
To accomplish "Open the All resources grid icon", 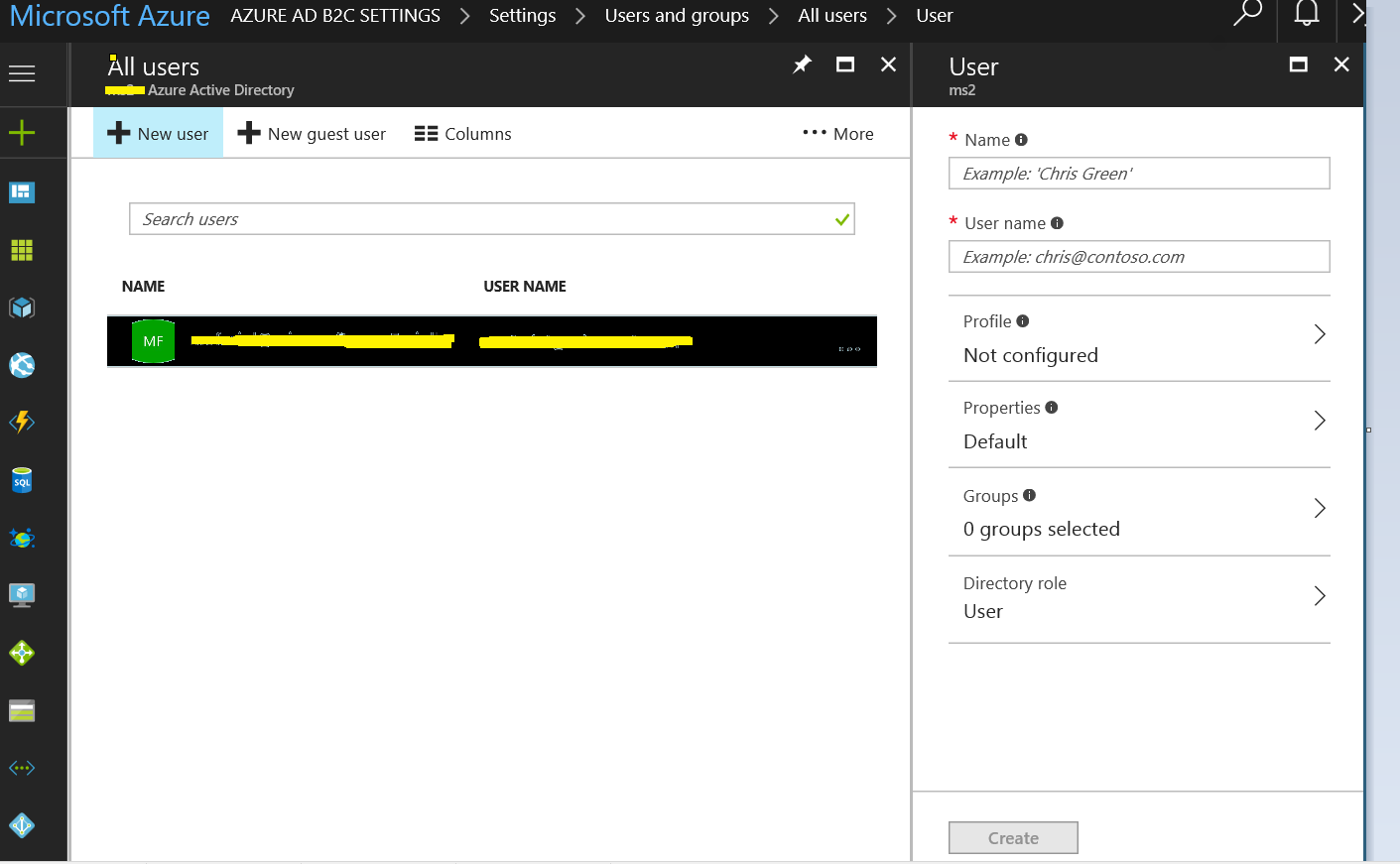I will (22, 250).
